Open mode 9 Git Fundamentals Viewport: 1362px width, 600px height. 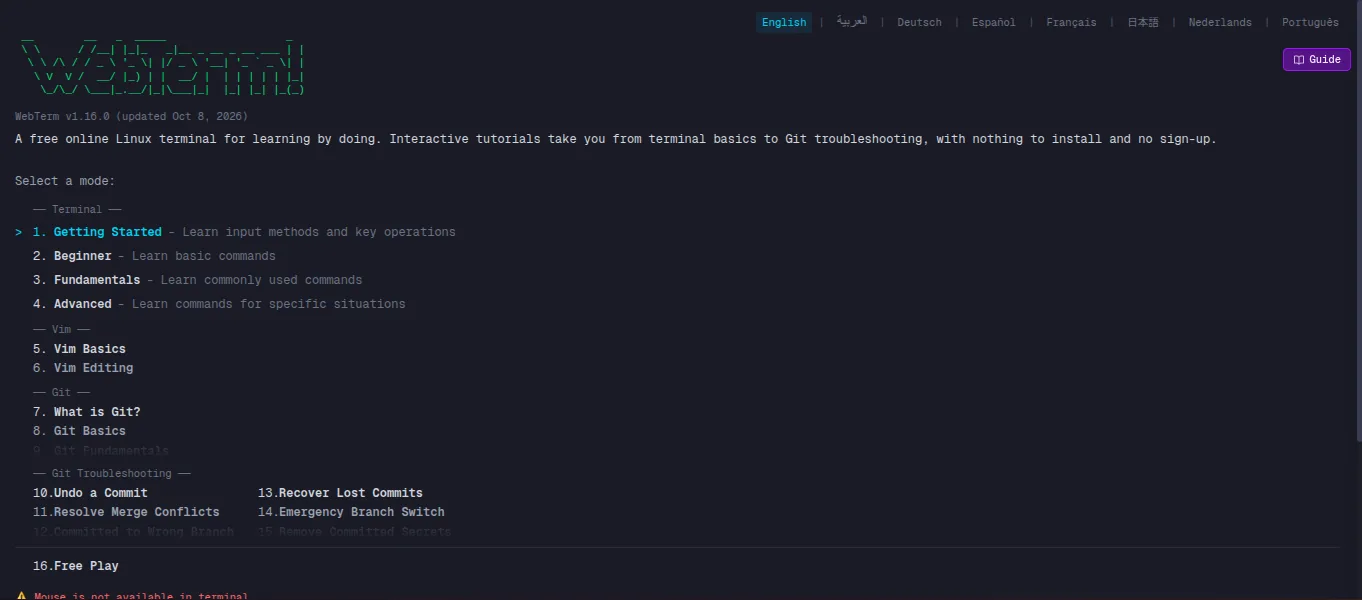pos(101,451)
